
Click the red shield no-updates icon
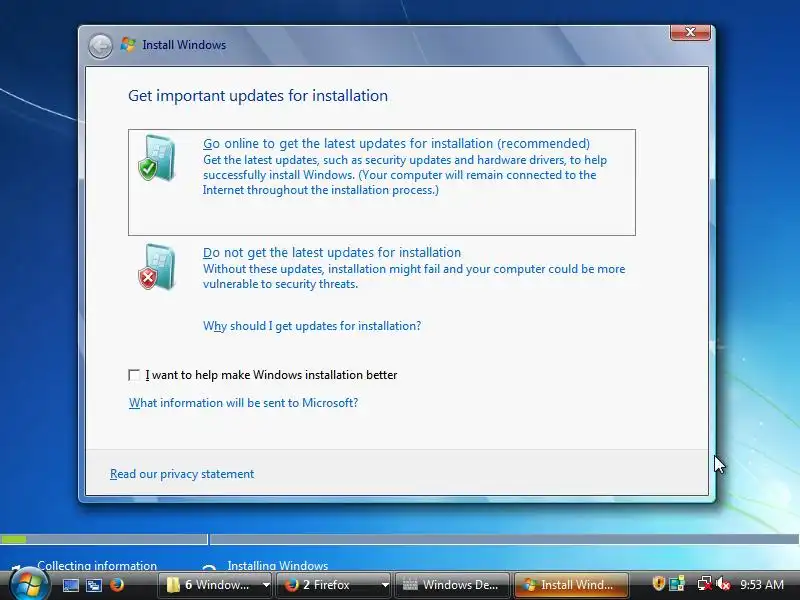pos(157,267)
